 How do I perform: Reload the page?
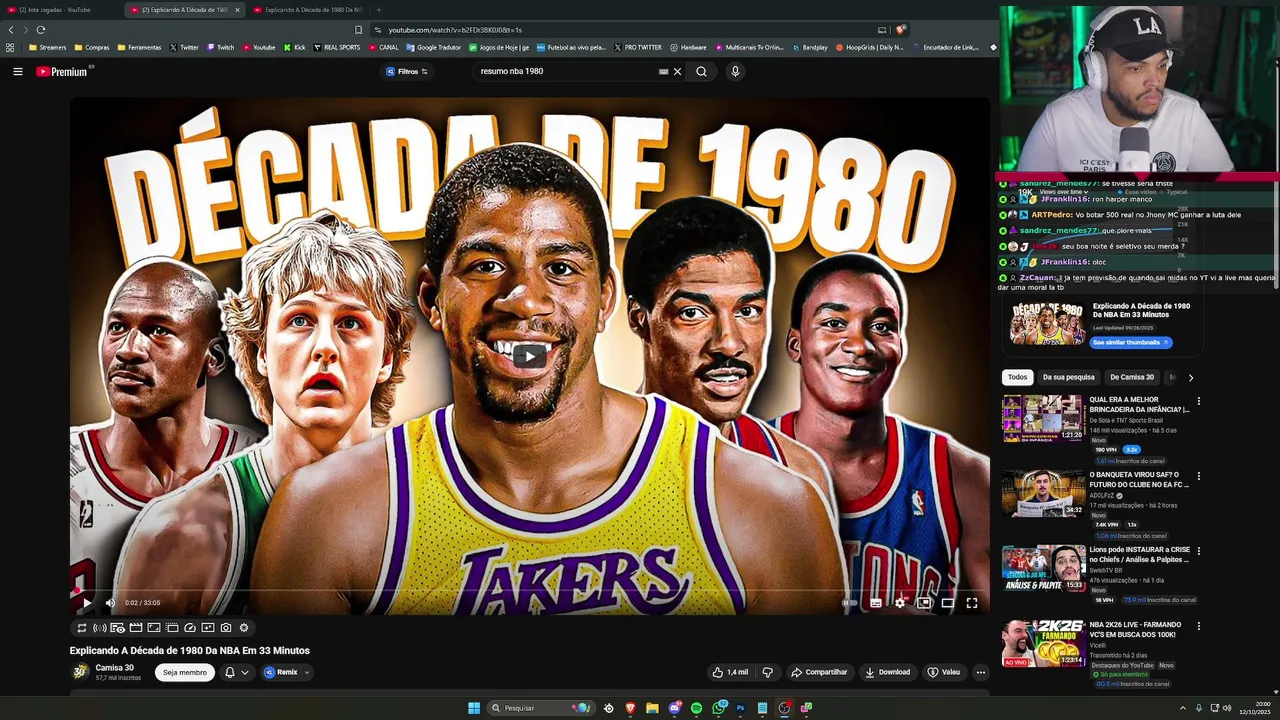click(x=41, y=30)
